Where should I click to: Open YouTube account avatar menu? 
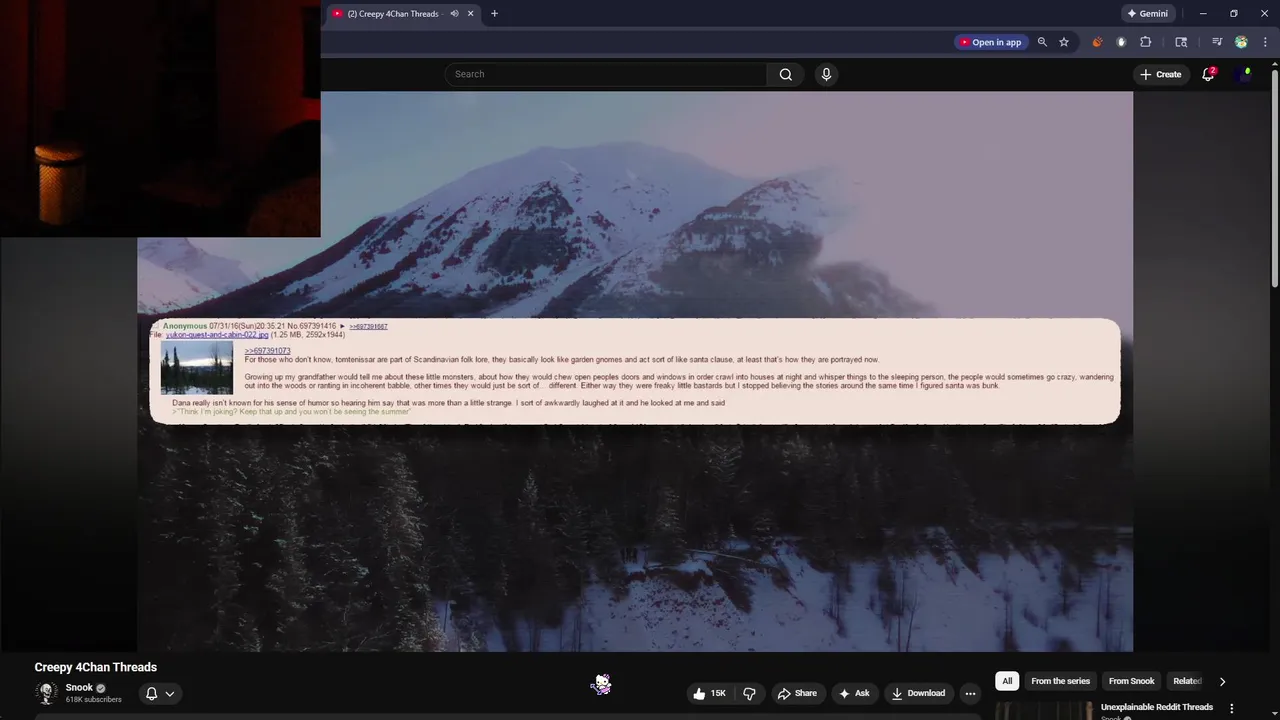click(x=1244, y=74)
